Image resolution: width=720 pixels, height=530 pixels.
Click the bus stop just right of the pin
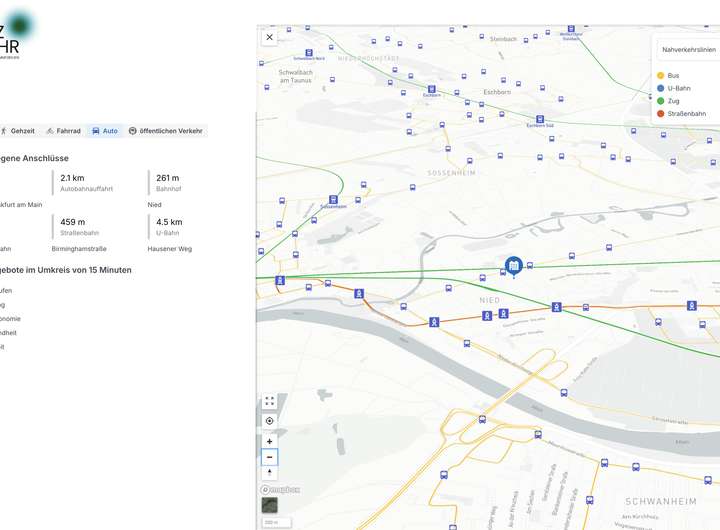click(x=530, y=265)
